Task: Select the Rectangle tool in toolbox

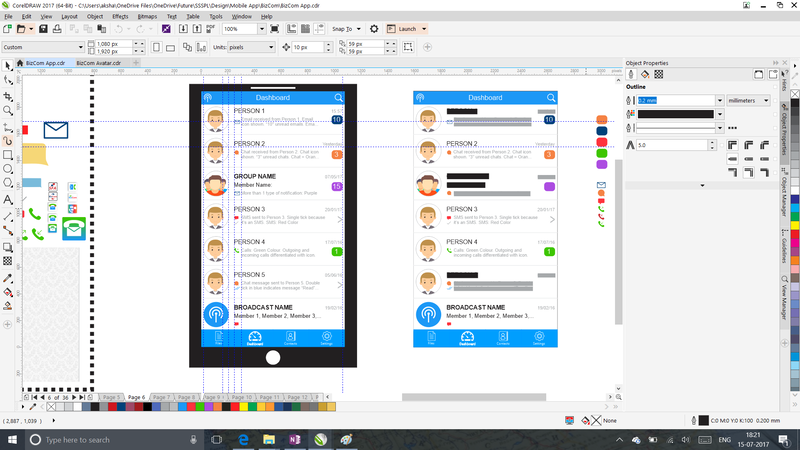Action: pyautogui.click(x=8, y=155)
